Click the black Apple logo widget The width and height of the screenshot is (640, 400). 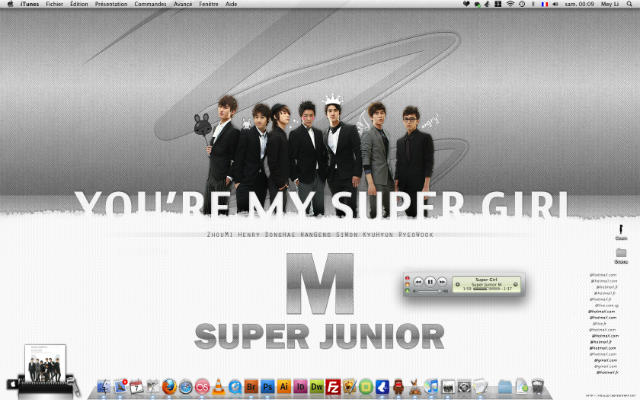click(12, 384)
